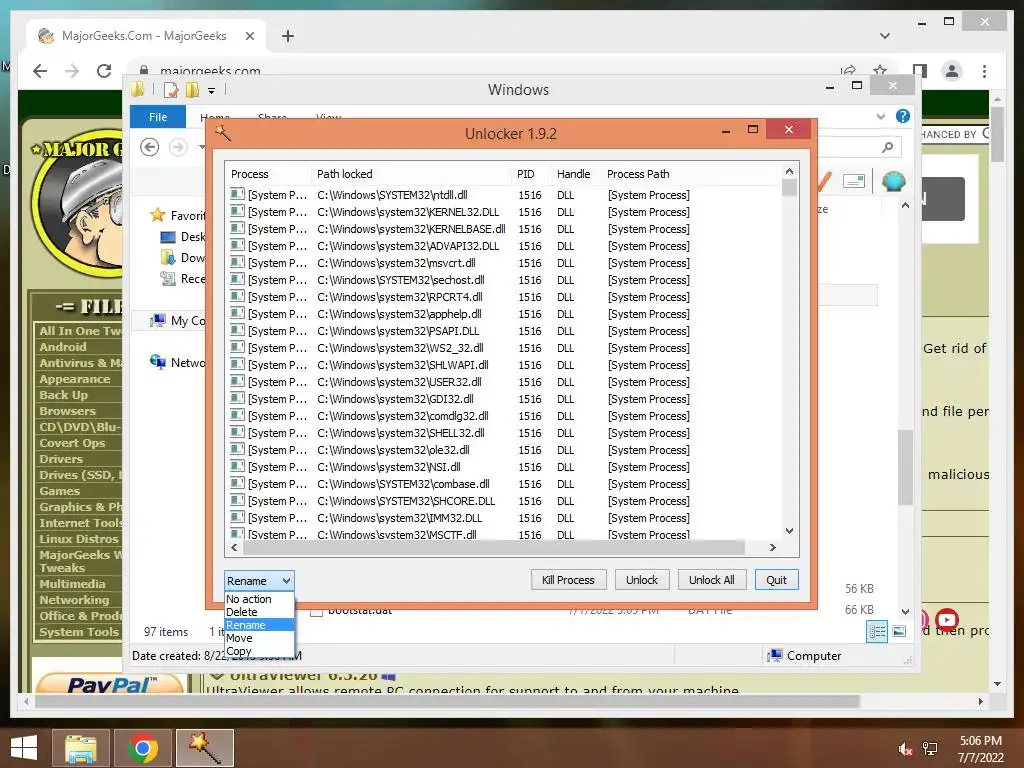Select C:\Windows\SYSTEM32\combase.dll path
The height and width of the screenshot is (768, 1024).
click(403, 484)
